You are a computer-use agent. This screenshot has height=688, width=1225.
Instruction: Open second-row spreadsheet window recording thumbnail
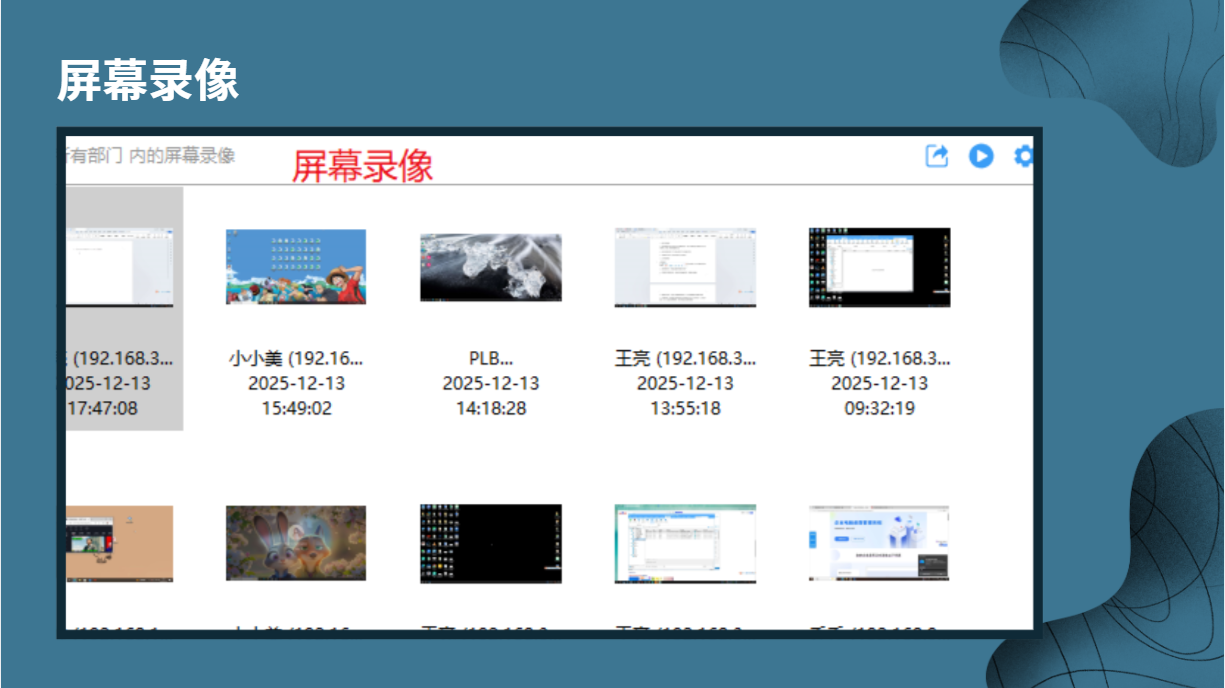pos(685,543)
